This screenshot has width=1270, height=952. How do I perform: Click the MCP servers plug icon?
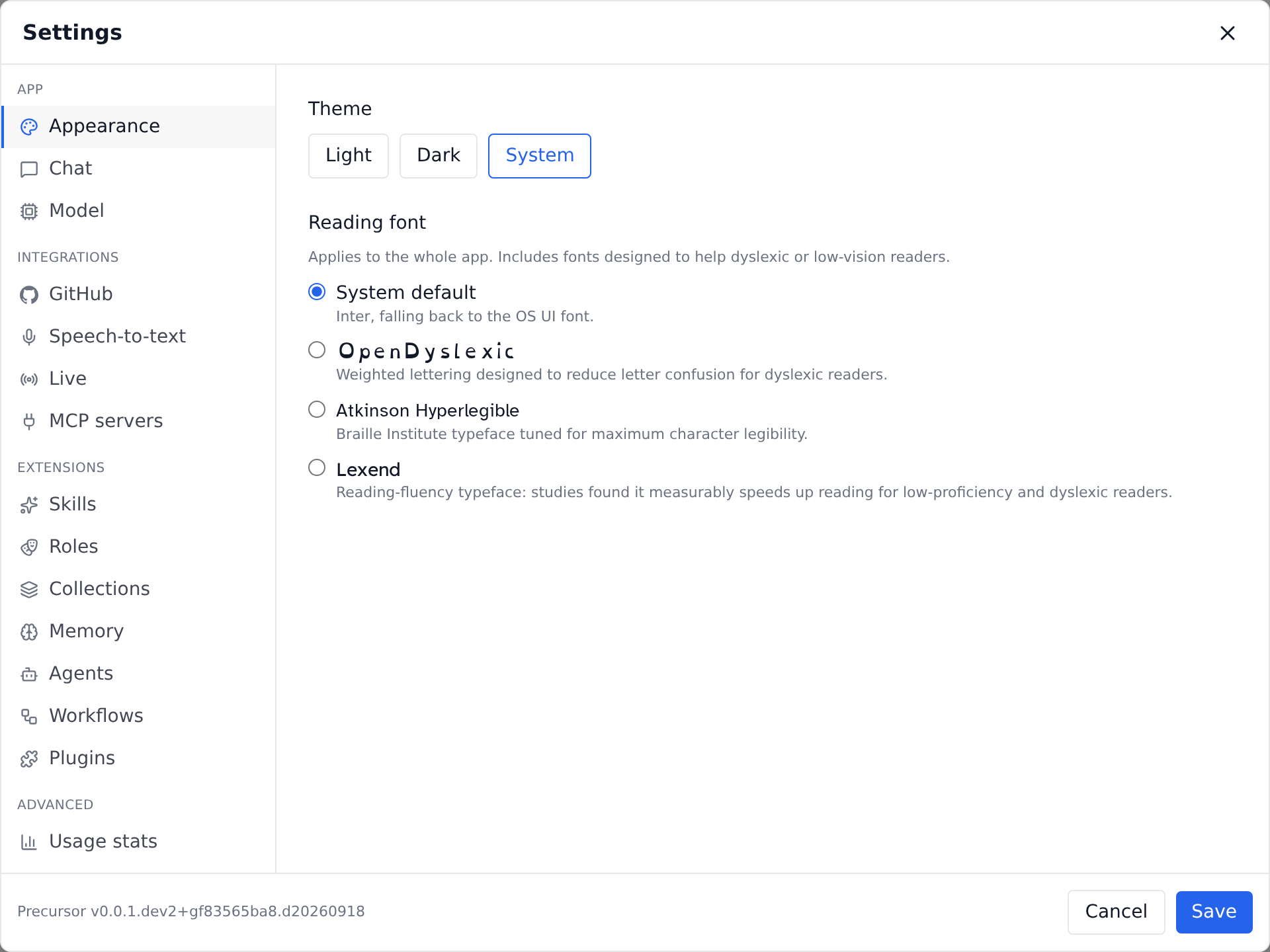(29, 422)
